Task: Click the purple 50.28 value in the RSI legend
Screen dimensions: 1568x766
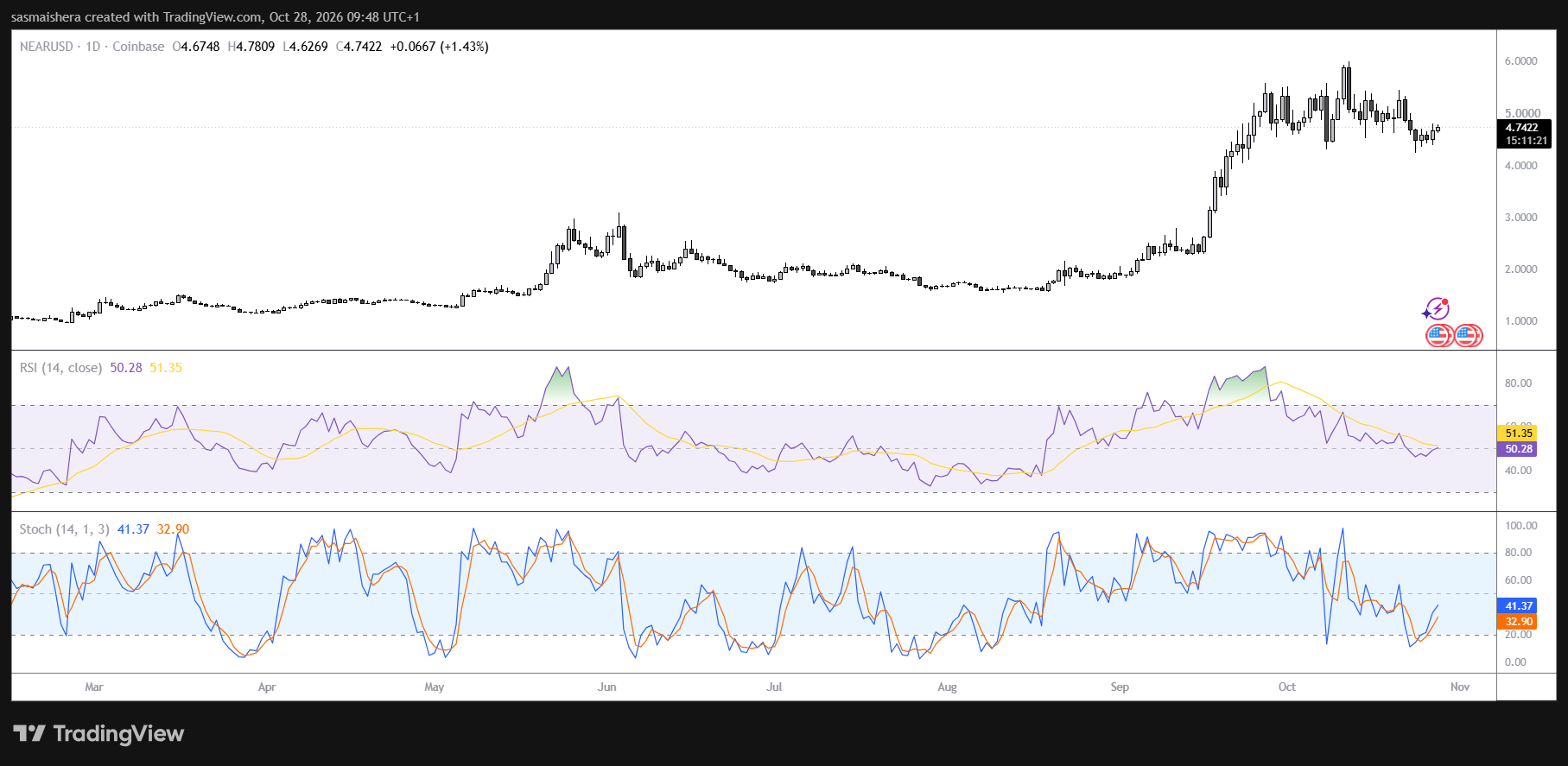Action: (x=126, y=368)
